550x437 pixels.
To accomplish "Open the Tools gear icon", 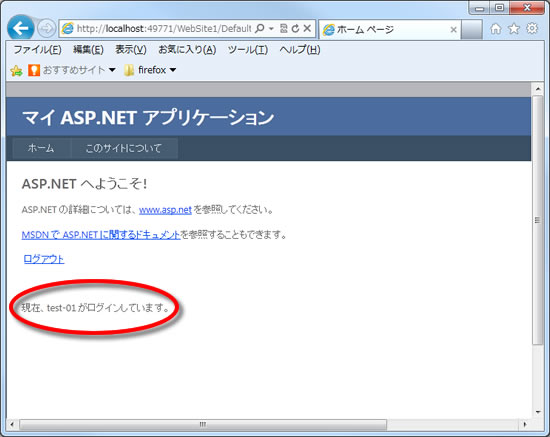I will click(532, 28).
